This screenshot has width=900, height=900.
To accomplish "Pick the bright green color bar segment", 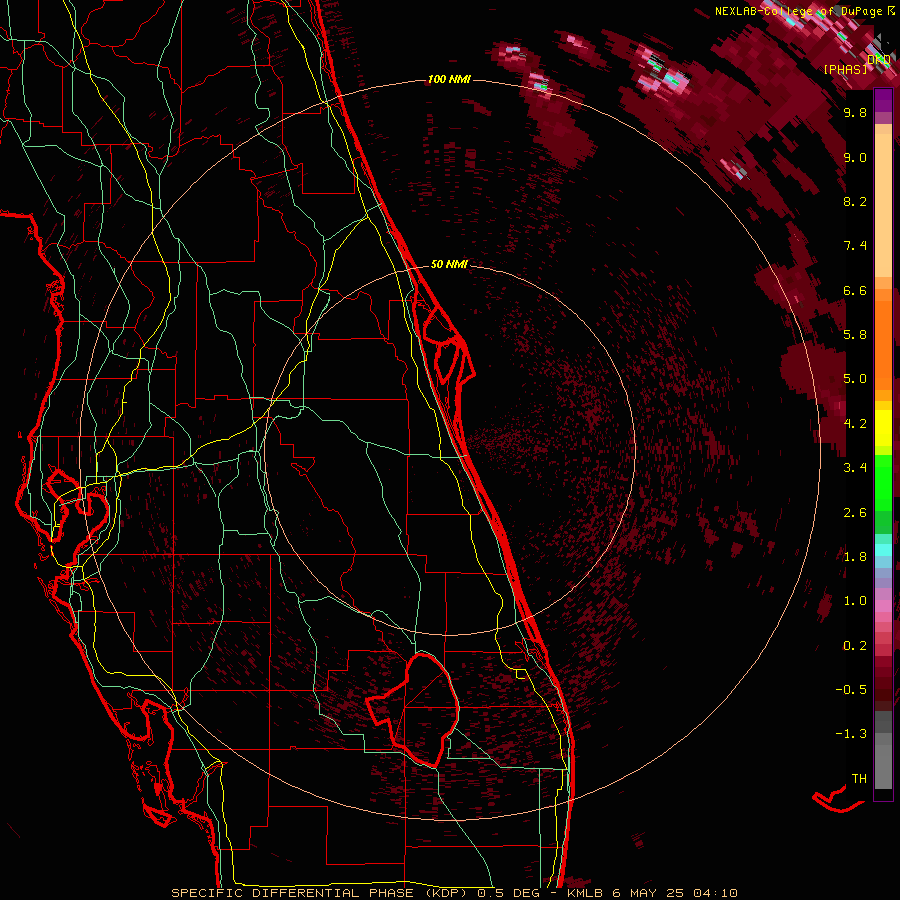I will pos(883,482).
